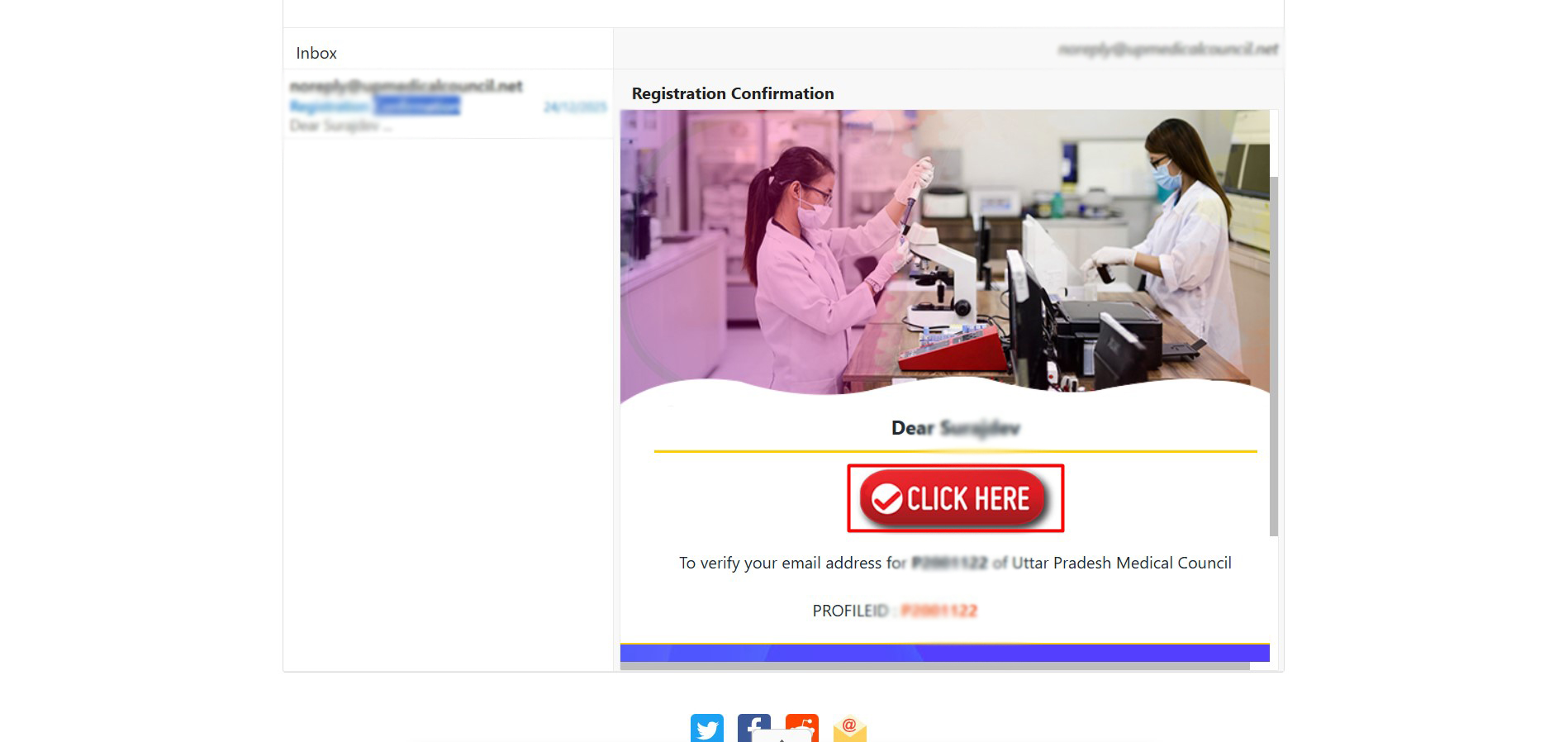This screenshot has width=1568, height=742.
Task: Click the orange PROFILEID value
Action: click(x=939, y=611)
